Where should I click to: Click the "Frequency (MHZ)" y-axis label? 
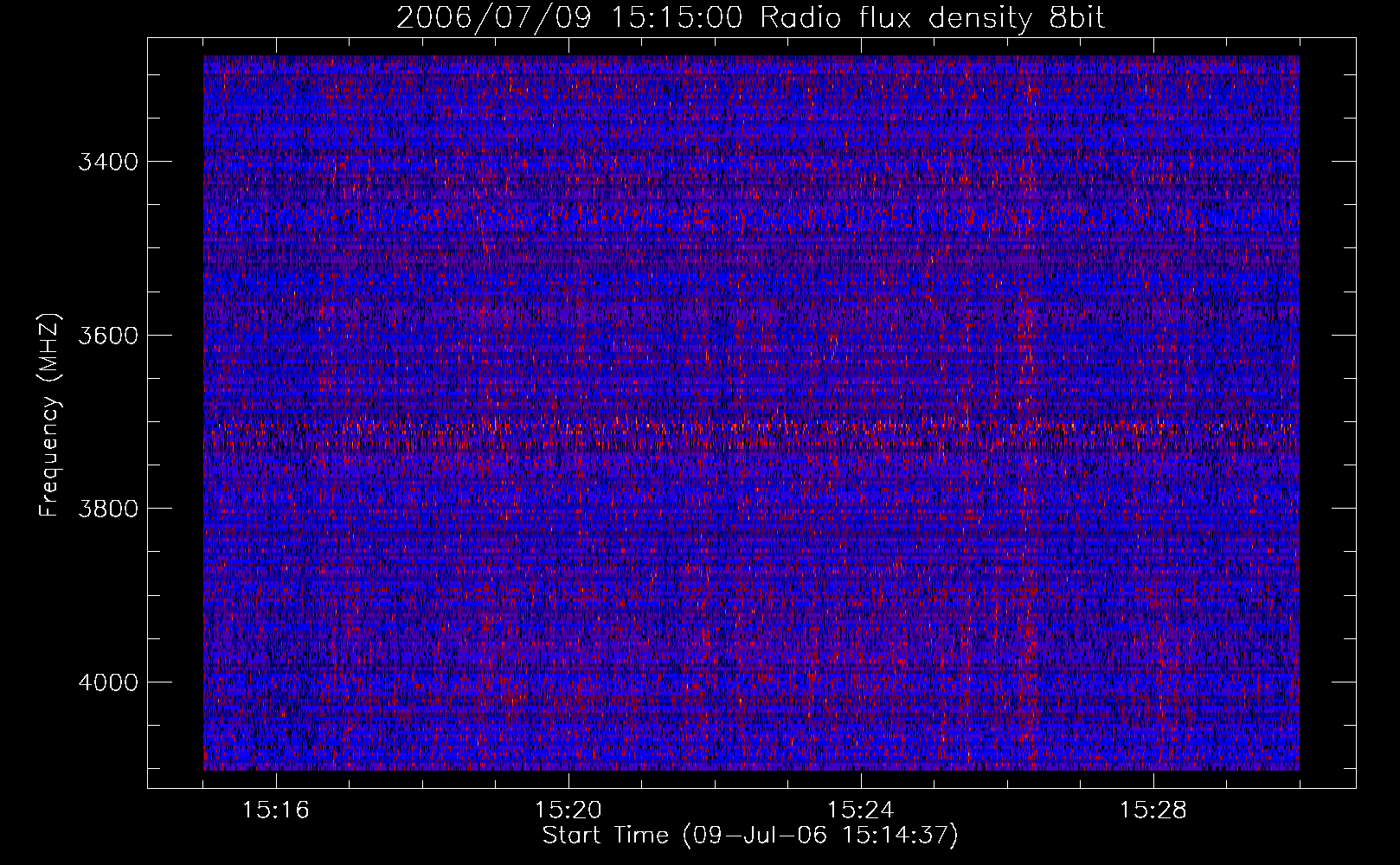[49, 415]
